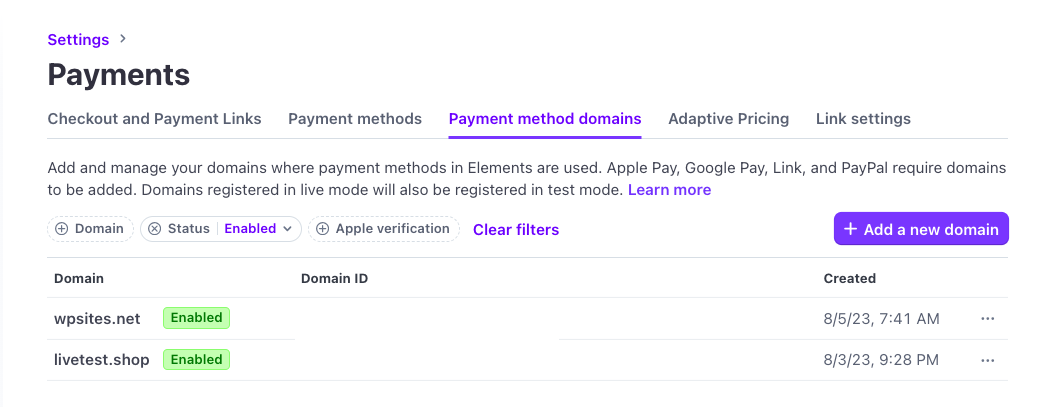
Task: Select the Payment method domains tab
Action: pyautogui.click(x=545, y=119)
